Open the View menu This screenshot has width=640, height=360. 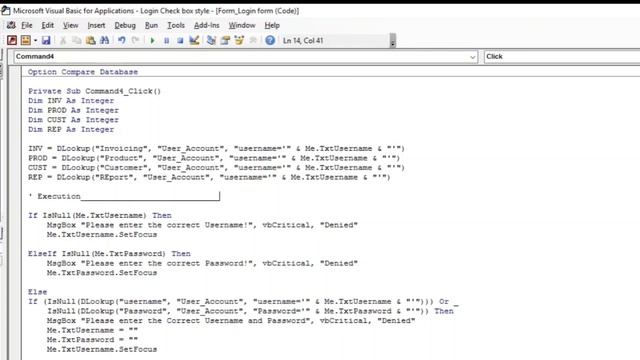tap(70, 25)
